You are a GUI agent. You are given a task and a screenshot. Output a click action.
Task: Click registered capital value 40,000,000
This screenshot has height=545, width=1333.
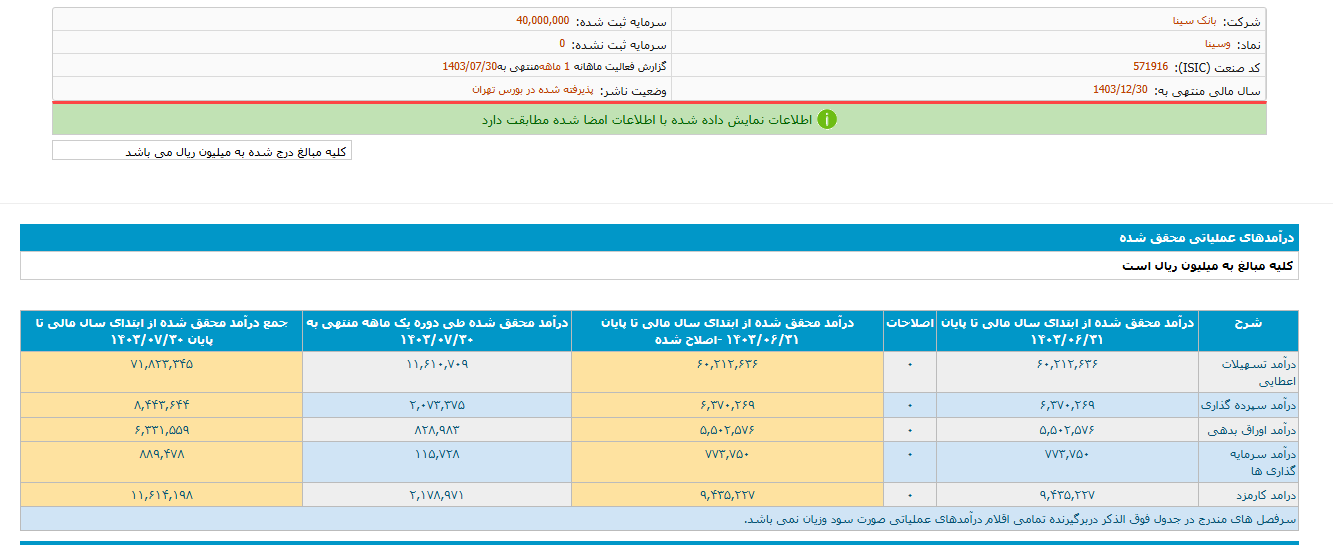[x=543, y=20]
